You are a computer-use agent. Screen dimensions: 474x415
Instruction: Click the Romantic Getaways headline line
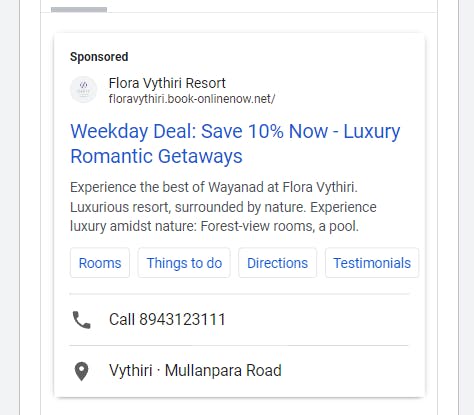[156, 156]
